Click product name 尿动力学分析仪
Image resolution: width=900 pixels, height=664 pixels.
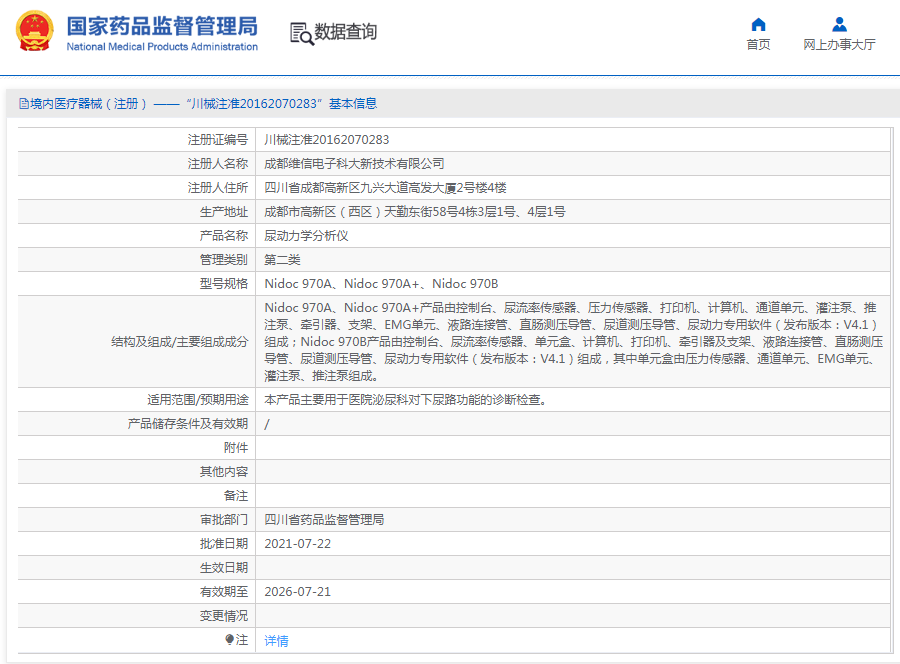coord(305,236)
